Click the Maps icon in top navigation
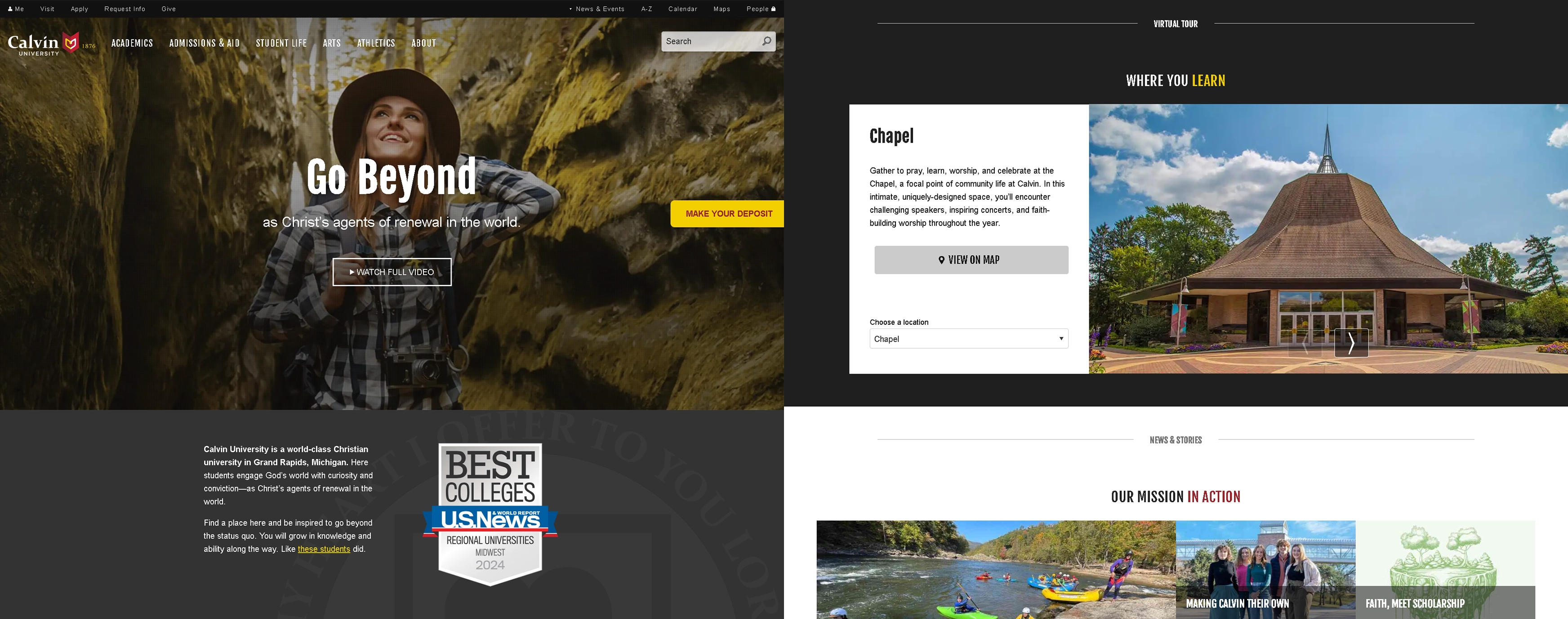The width and height of the screenshot is (1568, 619). (x=722, y=8)
